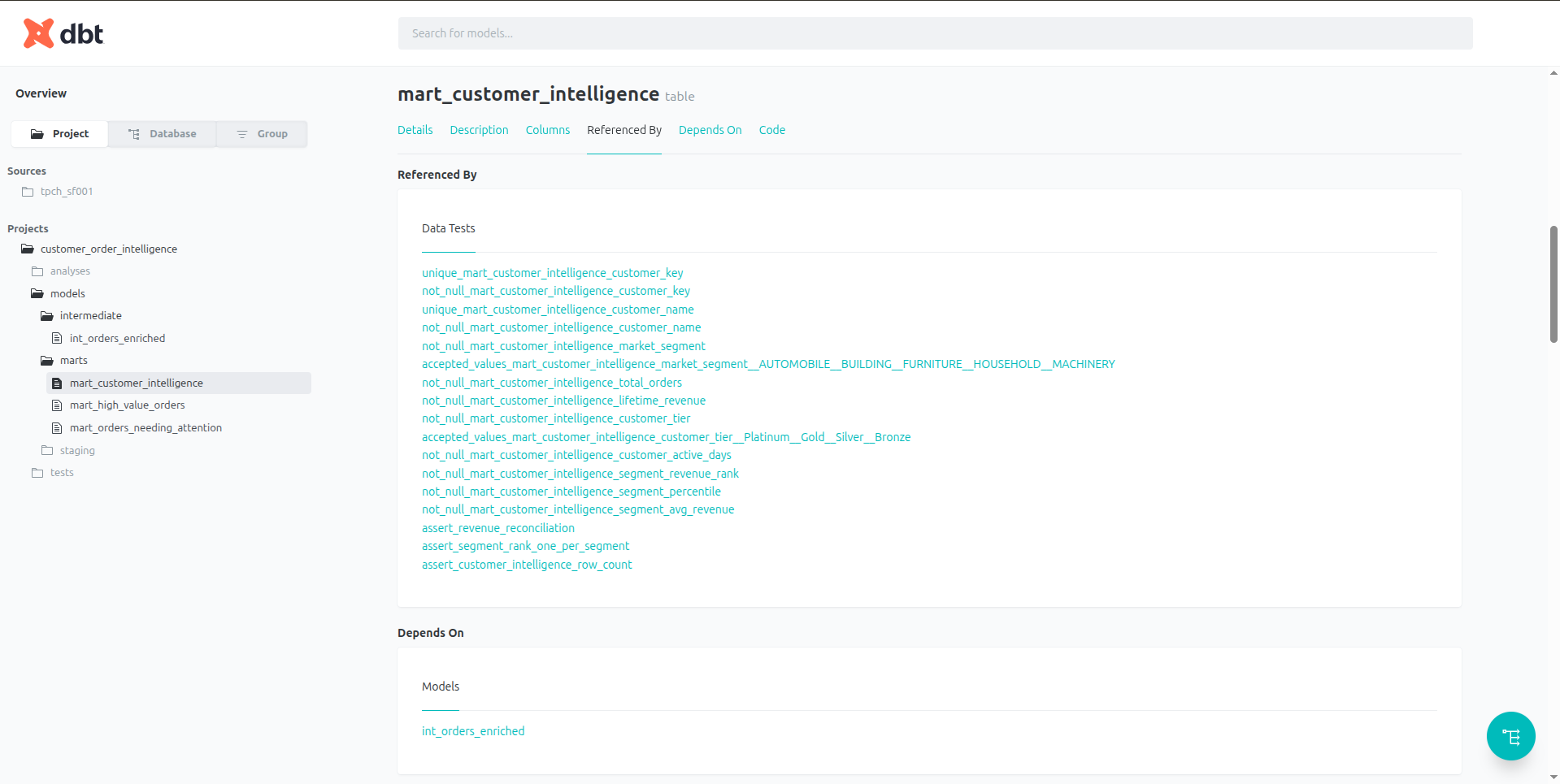Open the Code tab

click(x=772, y=130)
